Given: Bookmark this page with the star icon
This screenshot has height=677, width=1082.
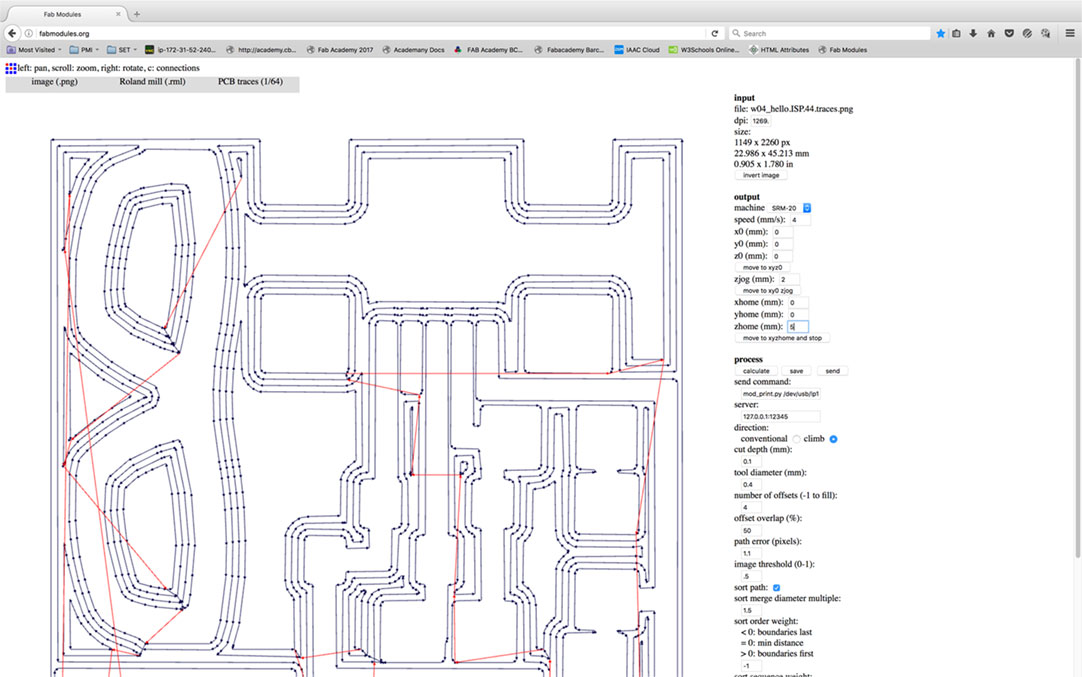Looking at the screenshot, I should click(941, 33).
